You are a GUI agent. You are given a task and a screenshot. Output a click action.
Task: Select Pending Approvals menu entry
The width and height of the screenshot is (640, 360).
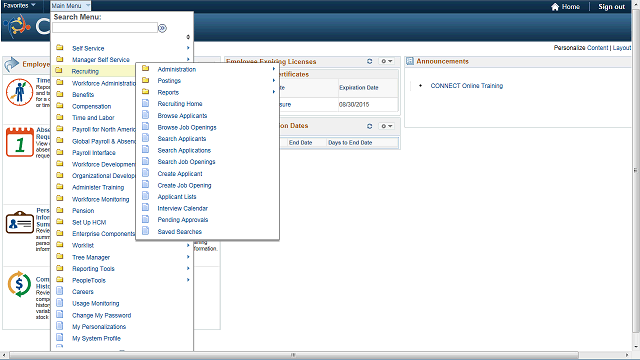pyautogui.click(x=182, y=220)
